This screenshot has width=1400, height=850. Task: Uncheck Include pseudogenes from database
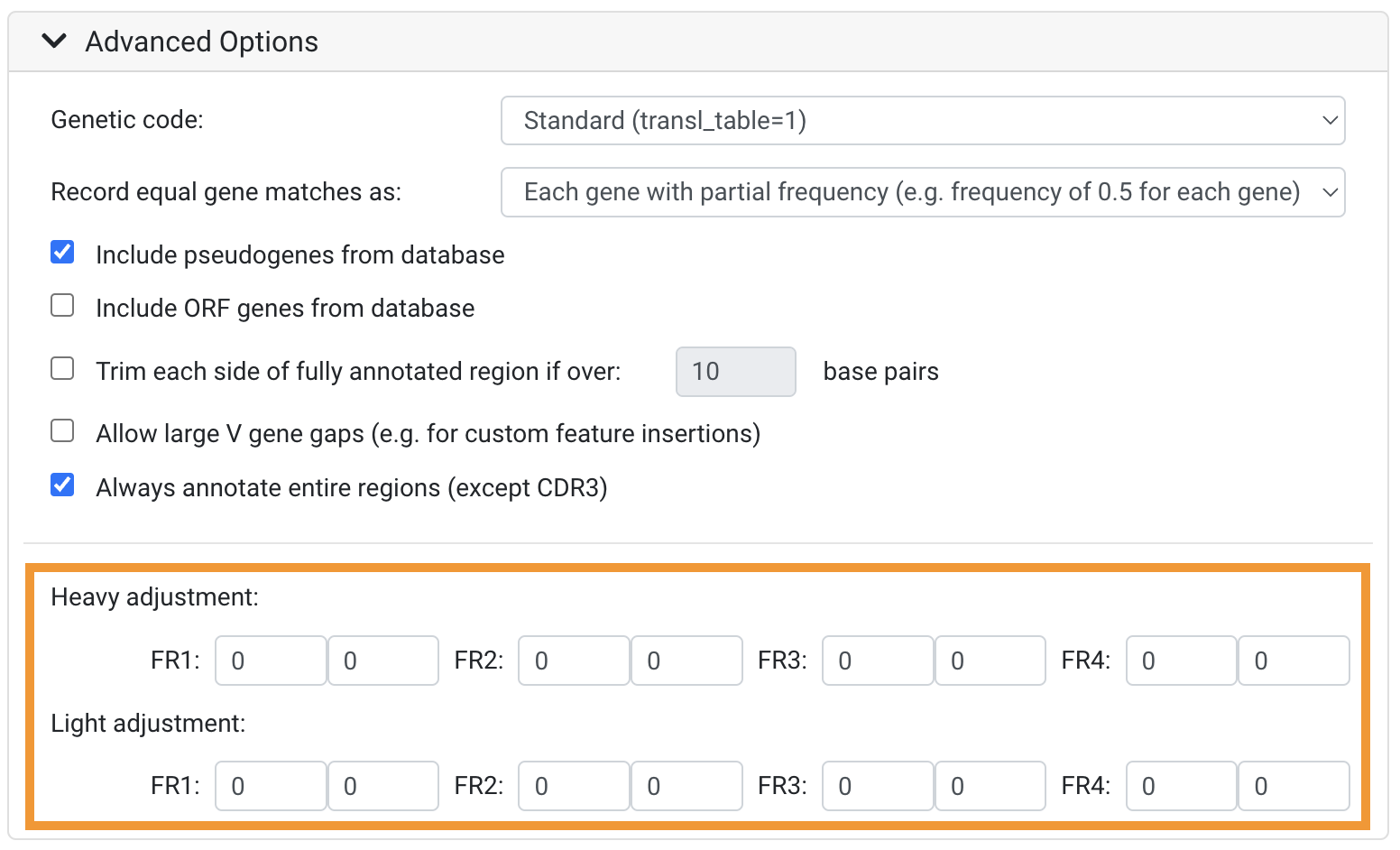62,253
